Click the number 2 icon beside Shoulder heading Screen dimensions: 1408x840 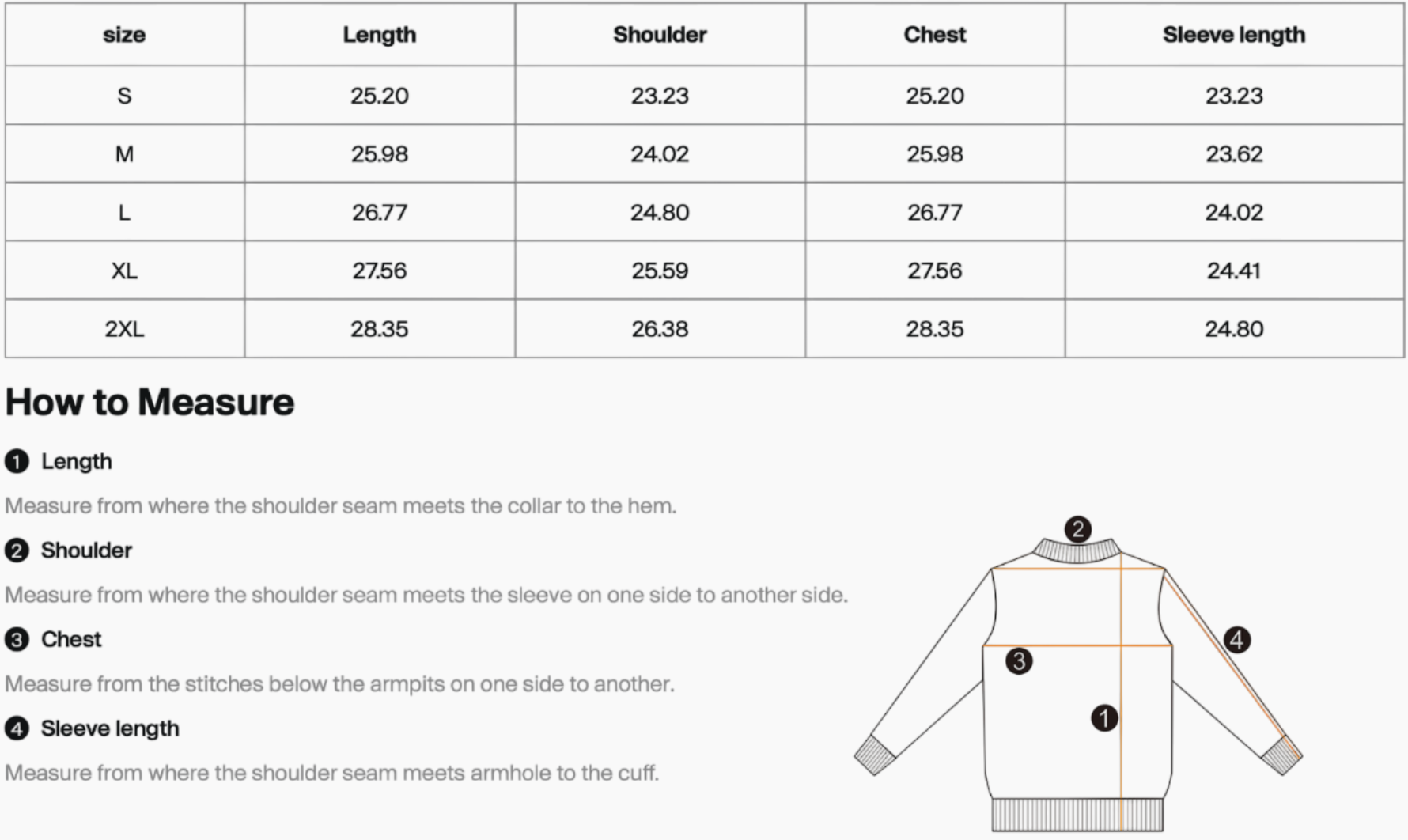click(x=17, y=551)
